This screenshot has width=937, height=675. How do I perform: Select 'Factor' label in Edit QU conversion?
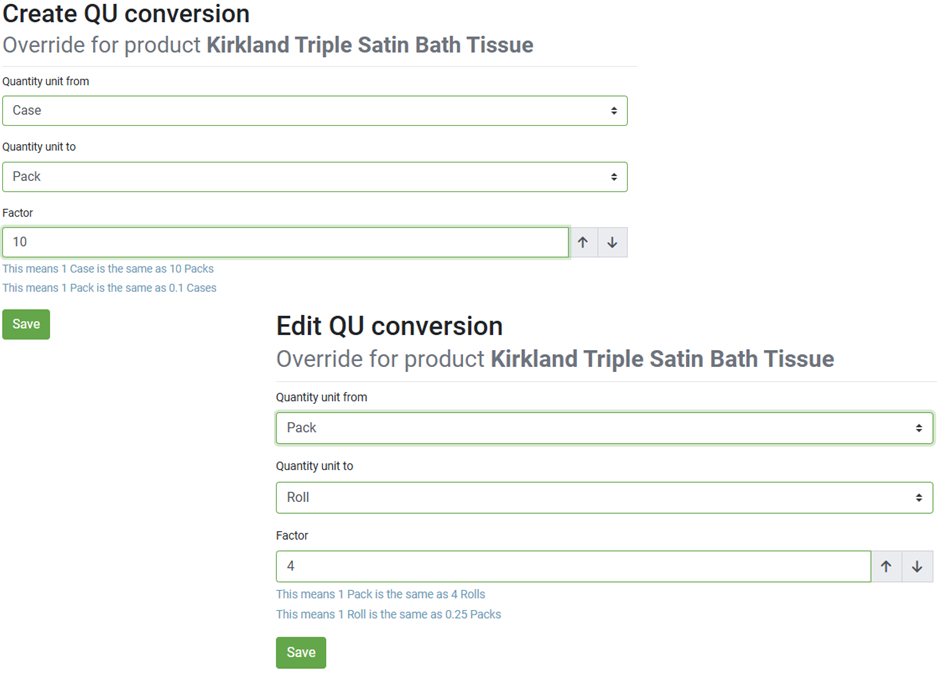pos(292,535)
